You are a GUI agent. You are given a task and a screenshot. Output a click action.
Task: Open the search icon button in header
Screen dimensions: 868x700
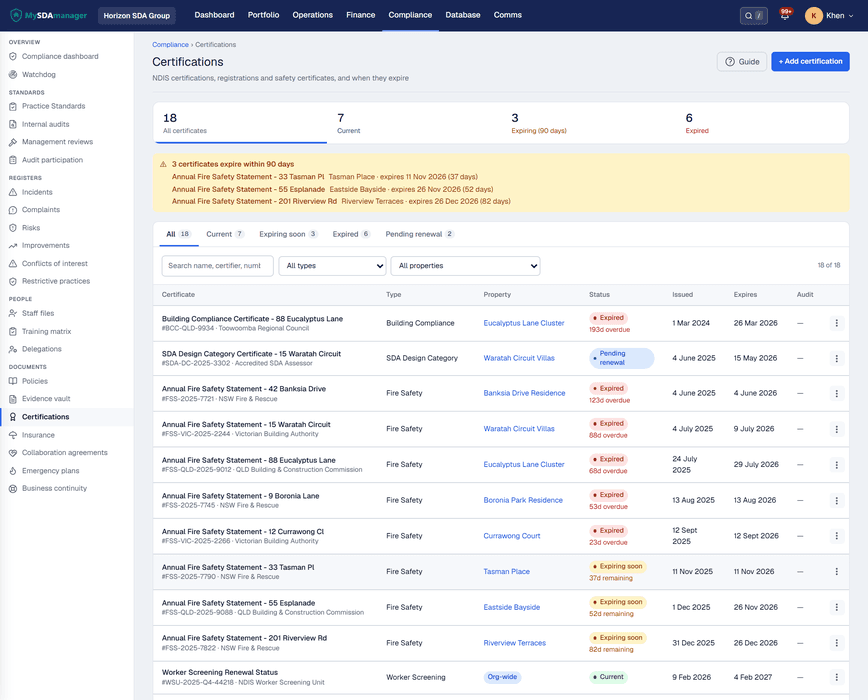tap(753, 15)
